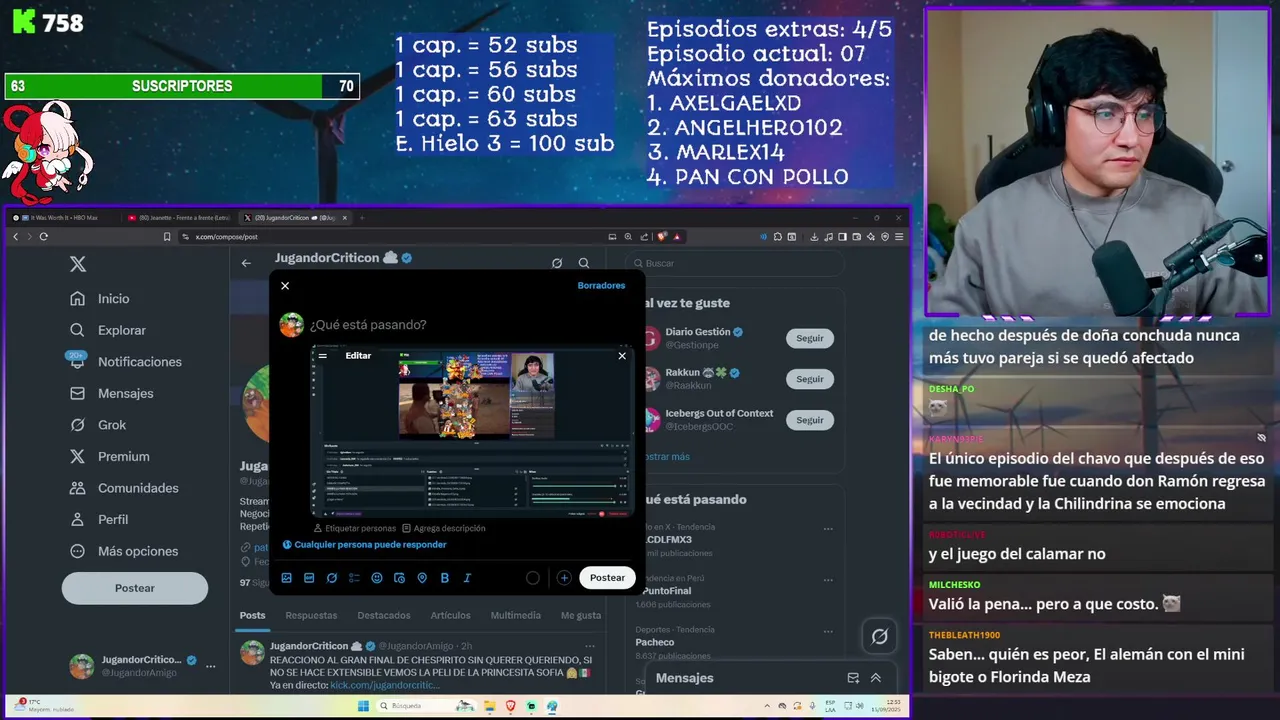1280x720 pixels.
Task: Open emoji picker in compose toolbar
Action: click(377, 578)
